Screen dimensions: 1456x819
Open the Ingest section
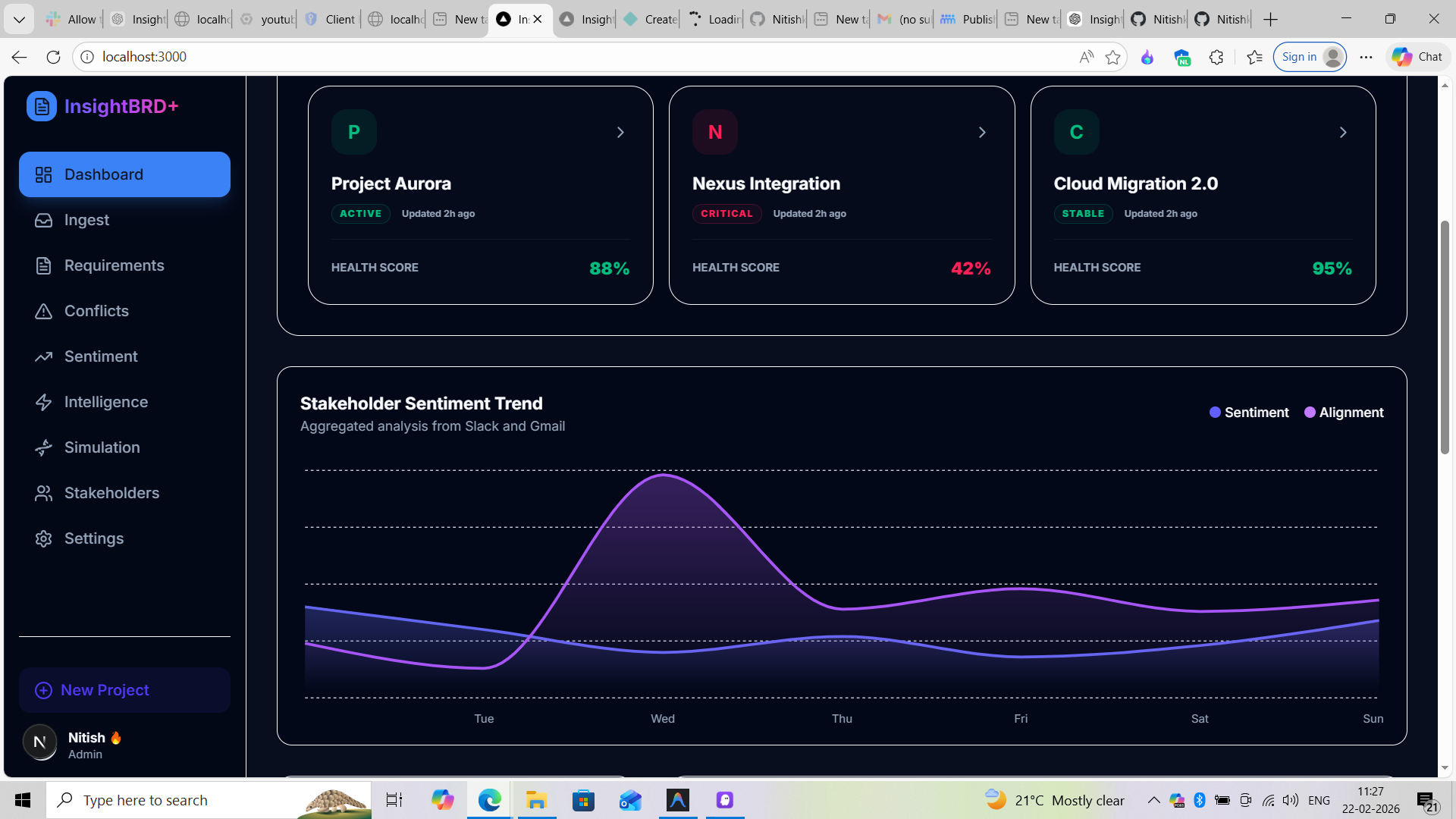click(x=43, y=220)
